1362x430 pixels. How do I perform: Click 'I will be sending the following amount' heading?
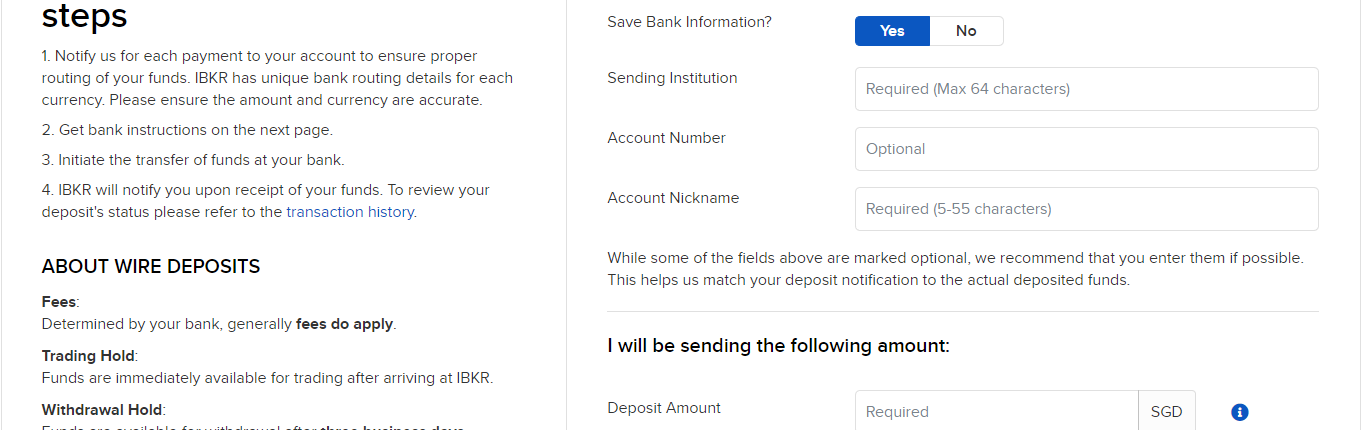[x=778, y=346]
